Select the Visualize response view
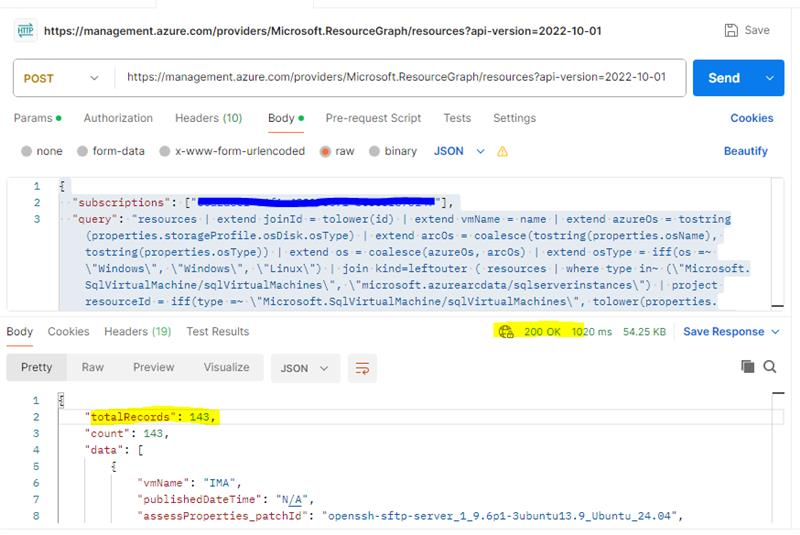This screenshot has height=535, width=800. click(x=227, y=367)
